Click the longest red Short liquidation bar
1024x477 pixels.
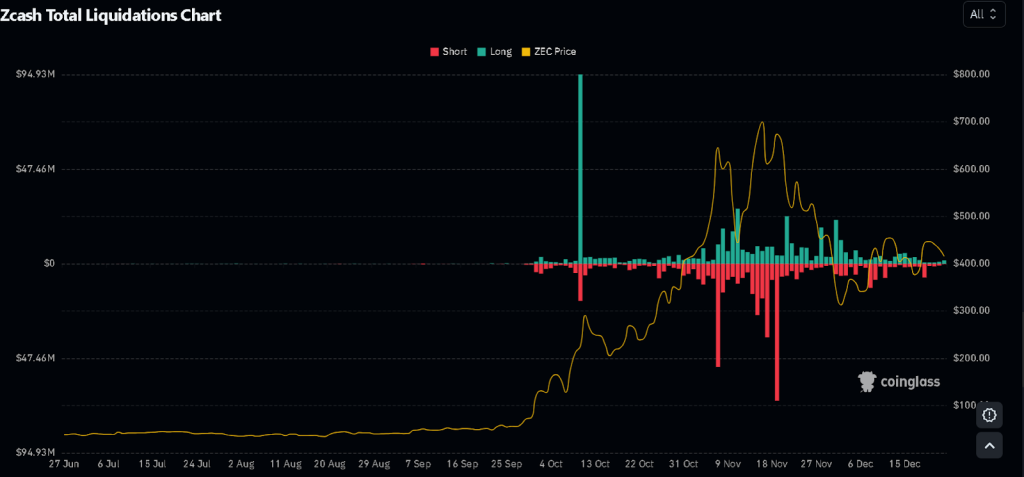tap(776, 332)
